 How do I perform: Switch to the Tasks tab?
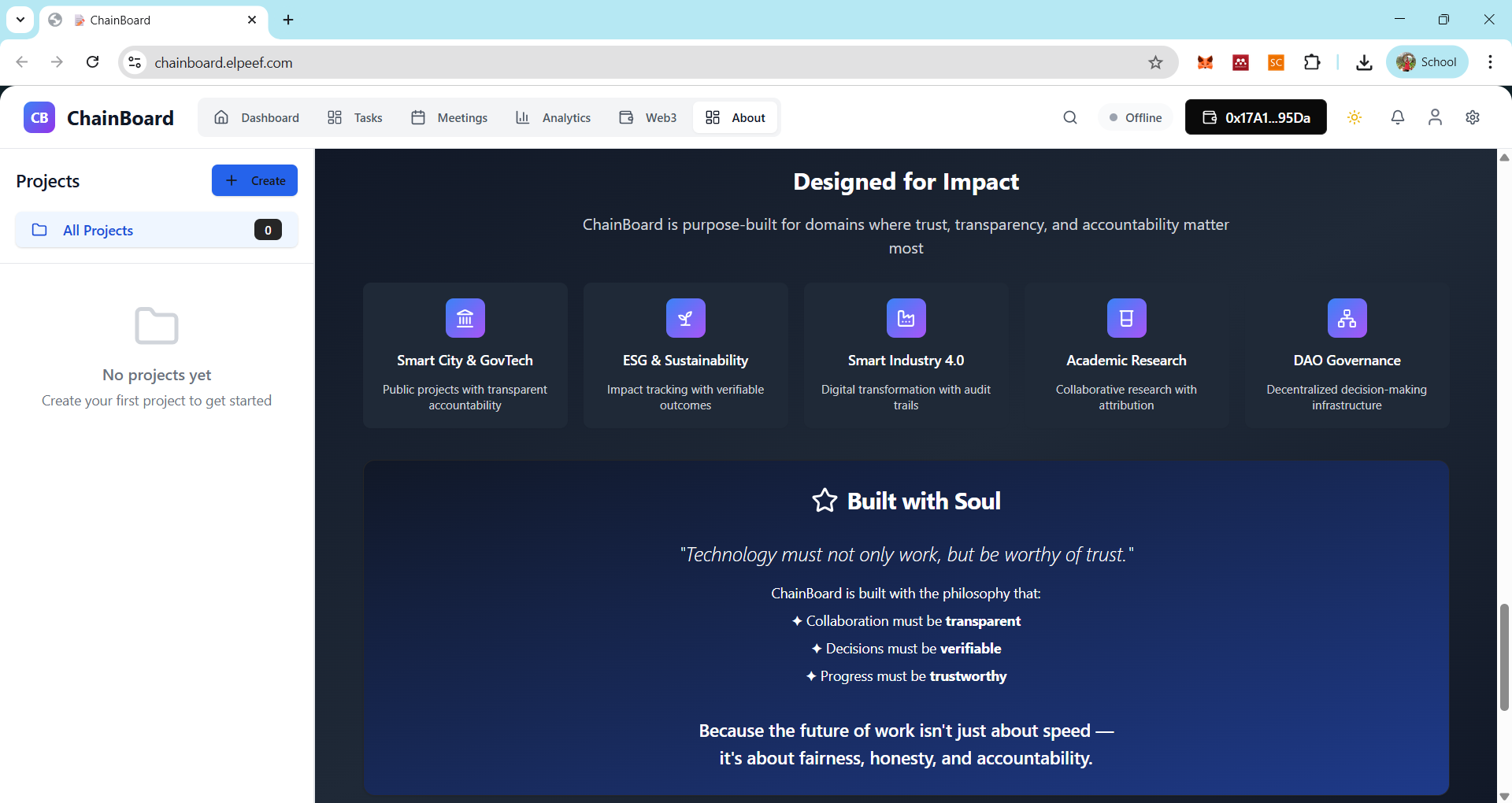tap(355, 117)
